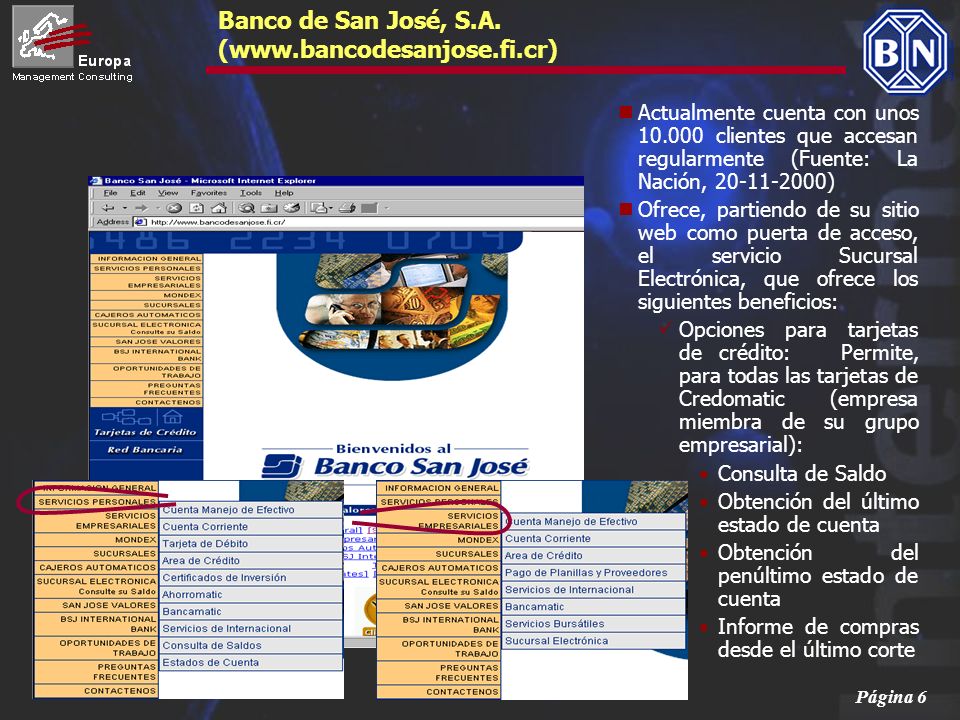Click the 'Consulta de Saldo' bullet text

tap(802, 474)
